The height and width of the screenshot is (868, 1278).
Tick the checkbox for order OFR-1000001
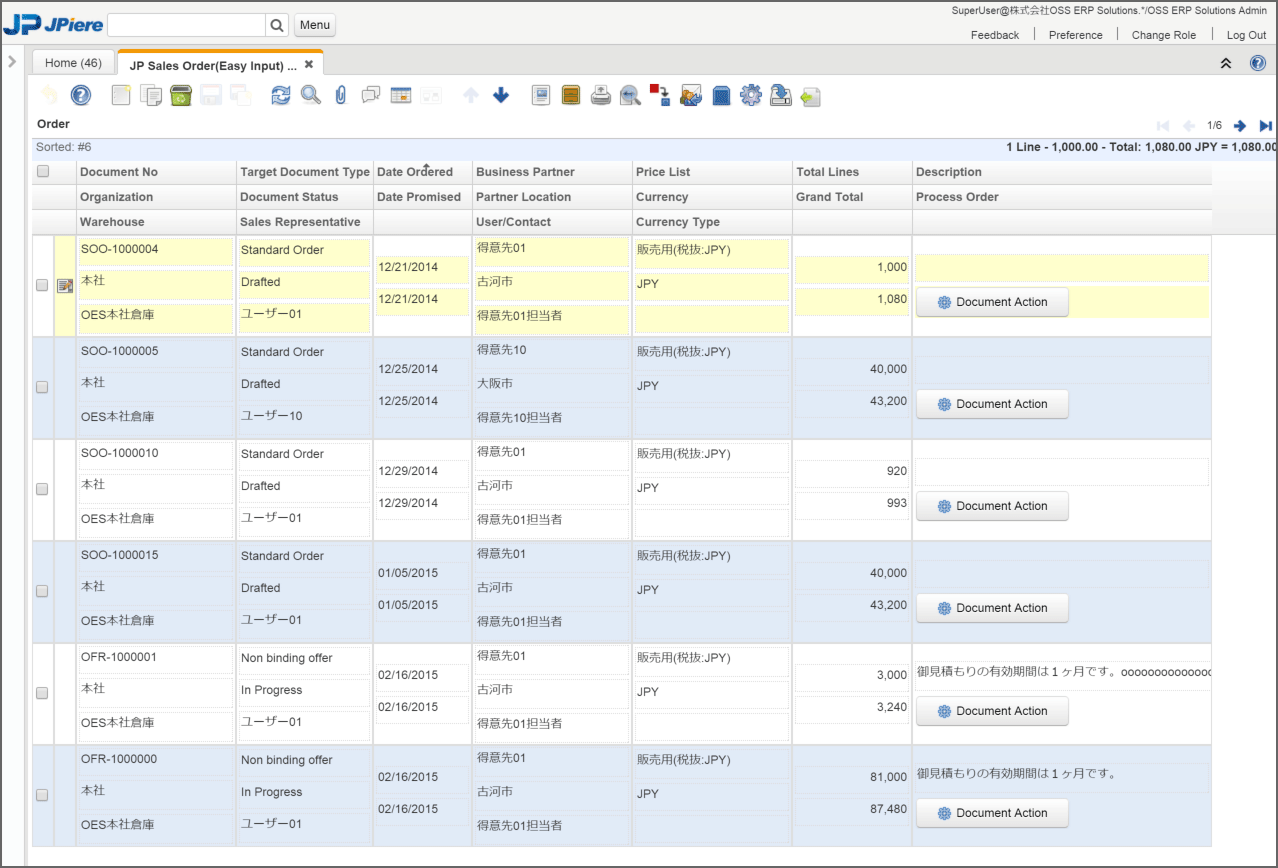[42, 693]
